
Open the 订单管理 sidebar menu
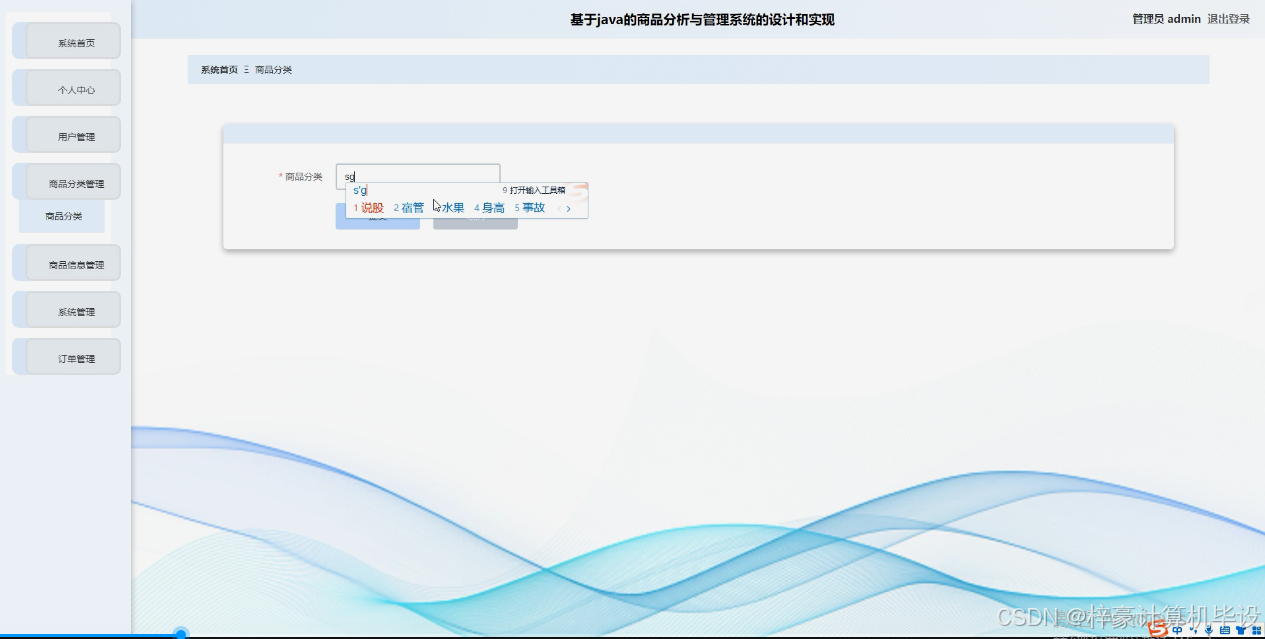pos(66,356)
